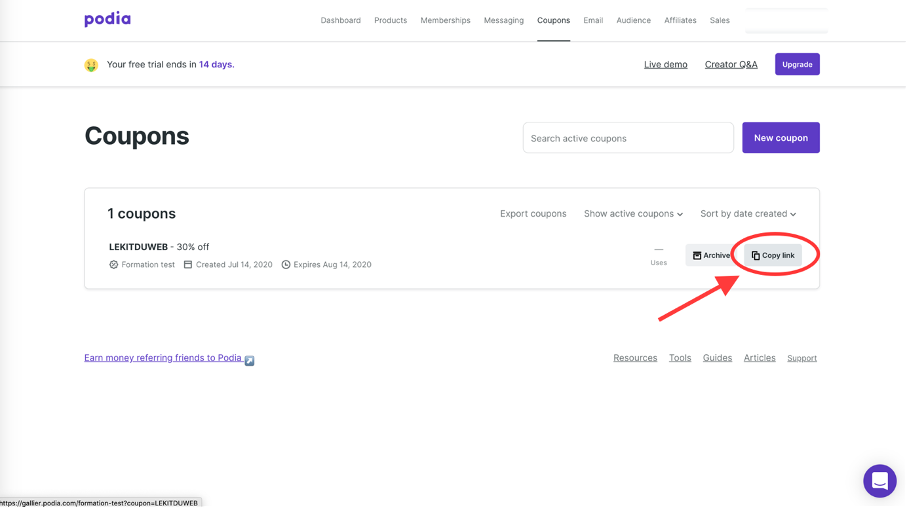This screenshot has height=508, width=906.
Task: Click the 14 days trial text
Action: 215,65
